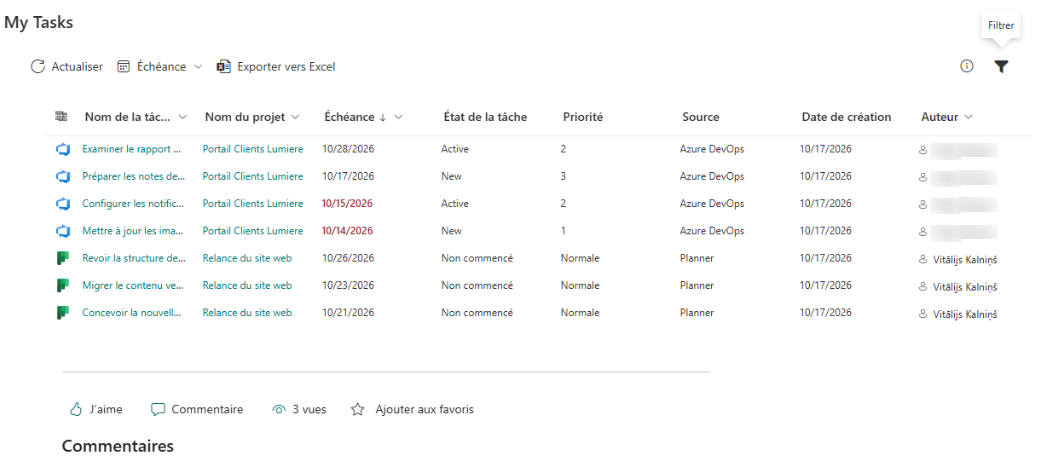Expand the Nom du projet column menu
The height and width of the screenshot is (465, 1040).
[x=295, y=117]
